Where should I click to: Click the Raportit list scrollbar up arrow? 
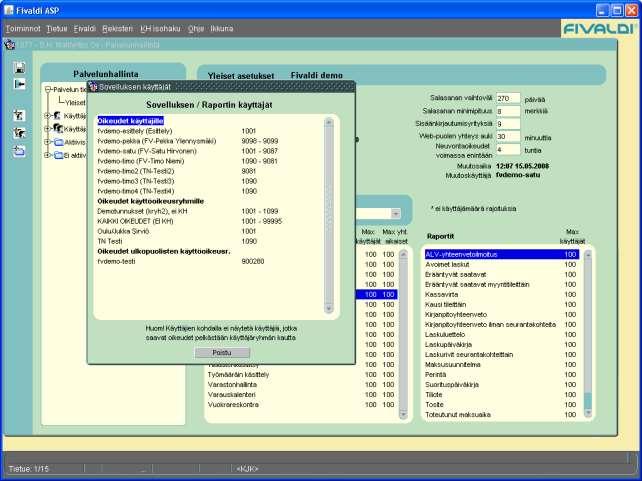pos(588,255)
